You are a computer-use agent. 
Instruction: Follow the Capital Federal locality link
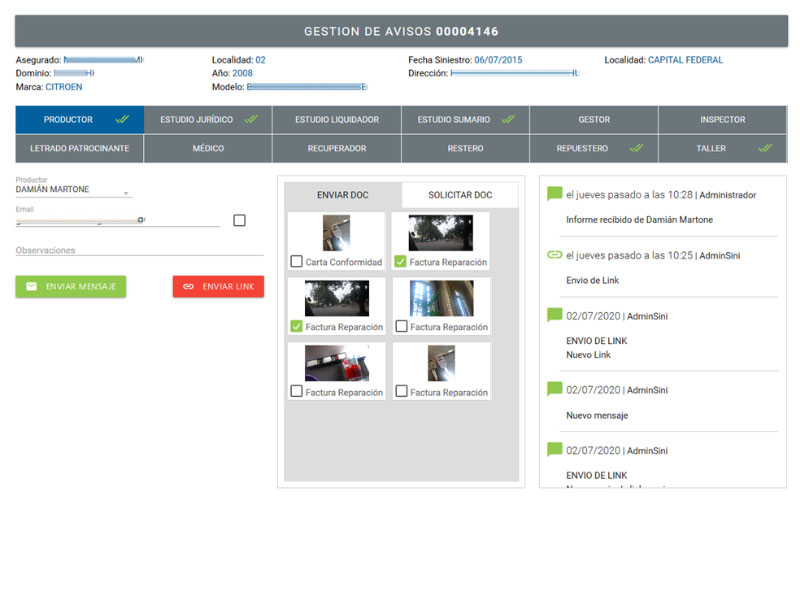click(685, 60)
